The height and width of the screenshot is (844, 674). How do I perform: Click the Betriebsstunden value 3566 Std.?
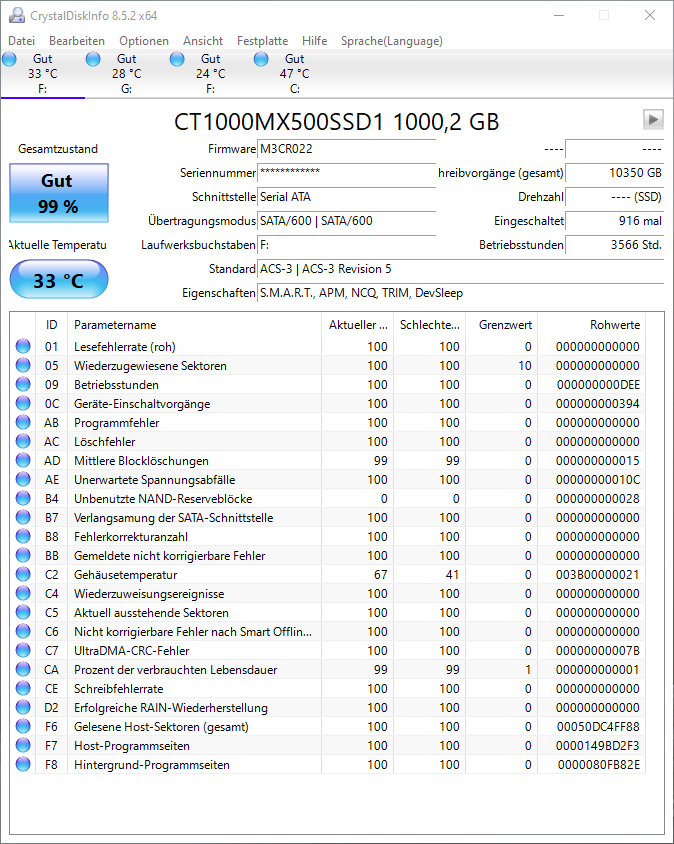tap(615, 245)
